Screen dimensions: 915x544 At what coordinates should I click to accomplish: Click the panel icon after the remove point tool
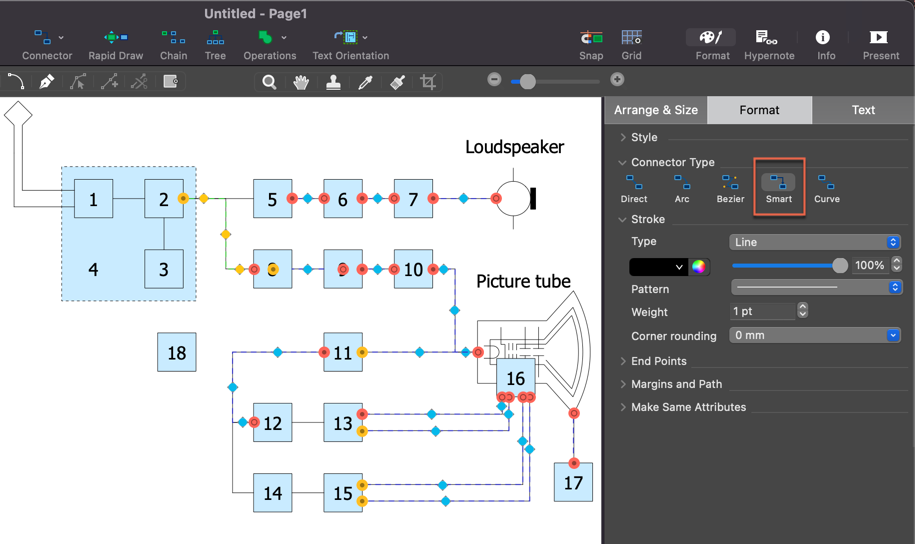(x=170, y=82)
